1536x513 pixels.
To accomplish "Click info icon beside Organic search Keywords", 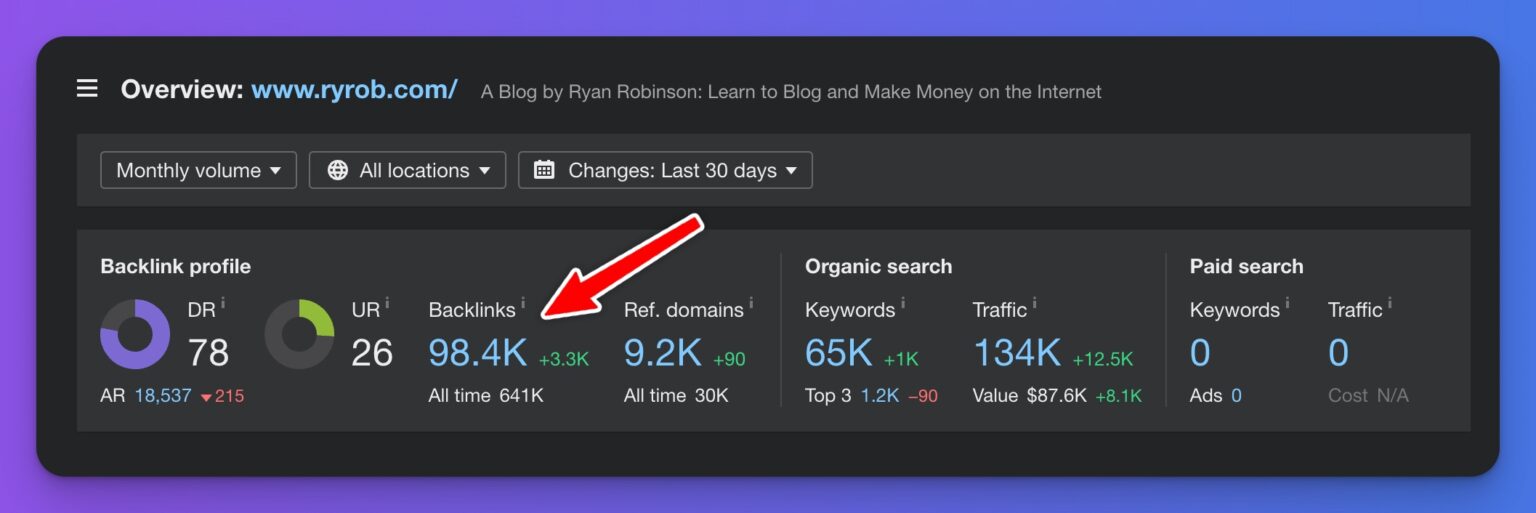I will (902, 302).
